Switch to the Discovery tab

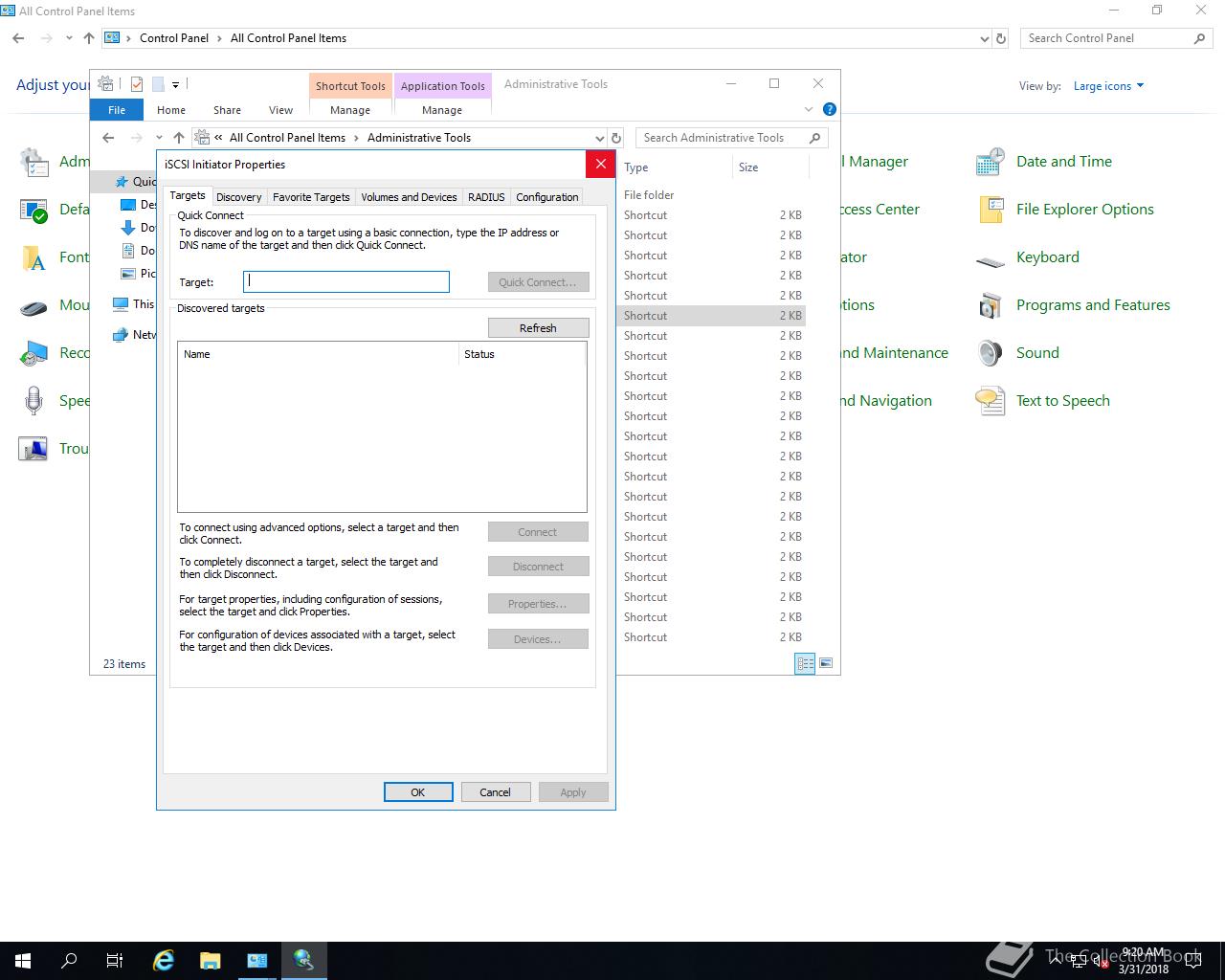tap(238, 197)
